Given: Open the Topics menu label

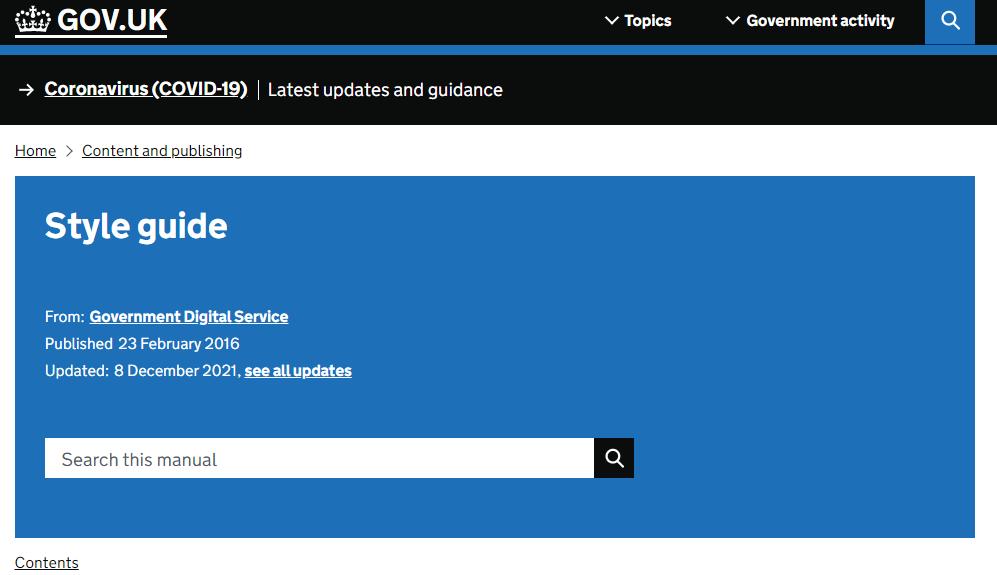Looking at the screenshot, I should tap(648, 21).
